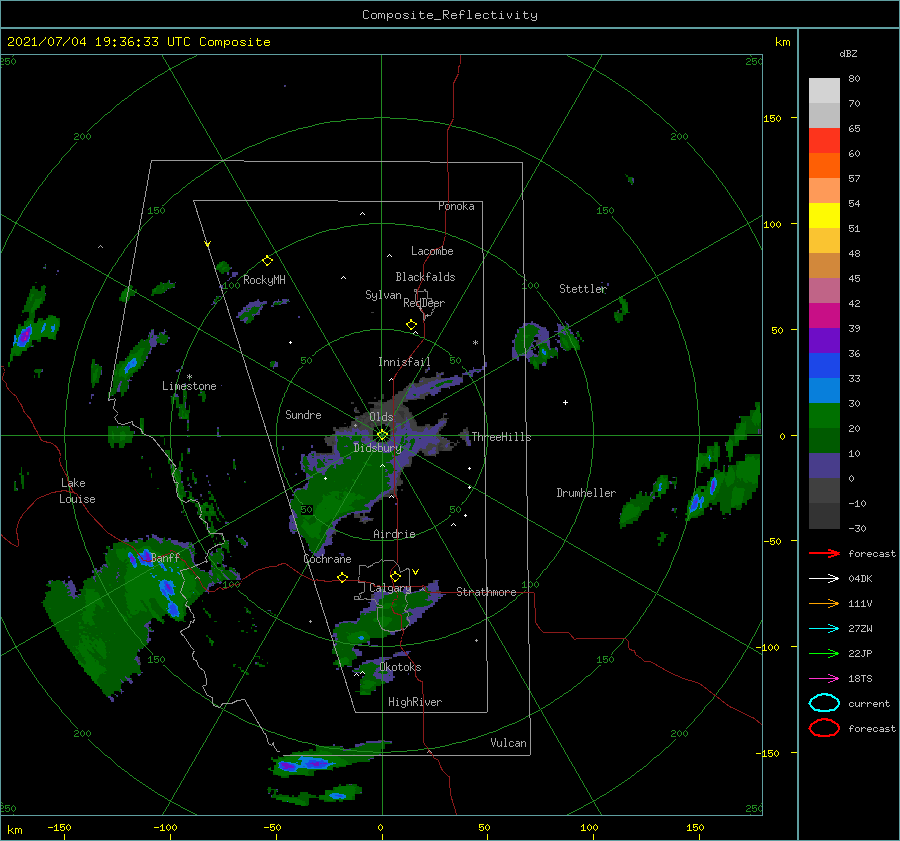Click the Ponoka label
Image resolution: width=900 pixels, height=841 pixels.
[456, 206]
